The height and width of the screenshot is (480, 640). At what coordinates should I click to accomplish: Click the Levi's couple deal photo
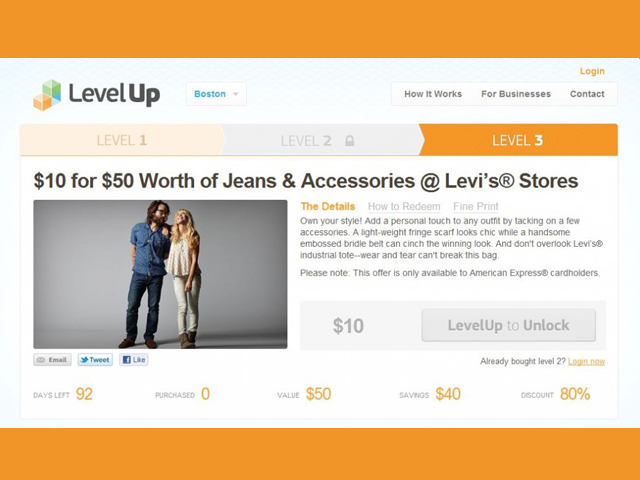160,274
